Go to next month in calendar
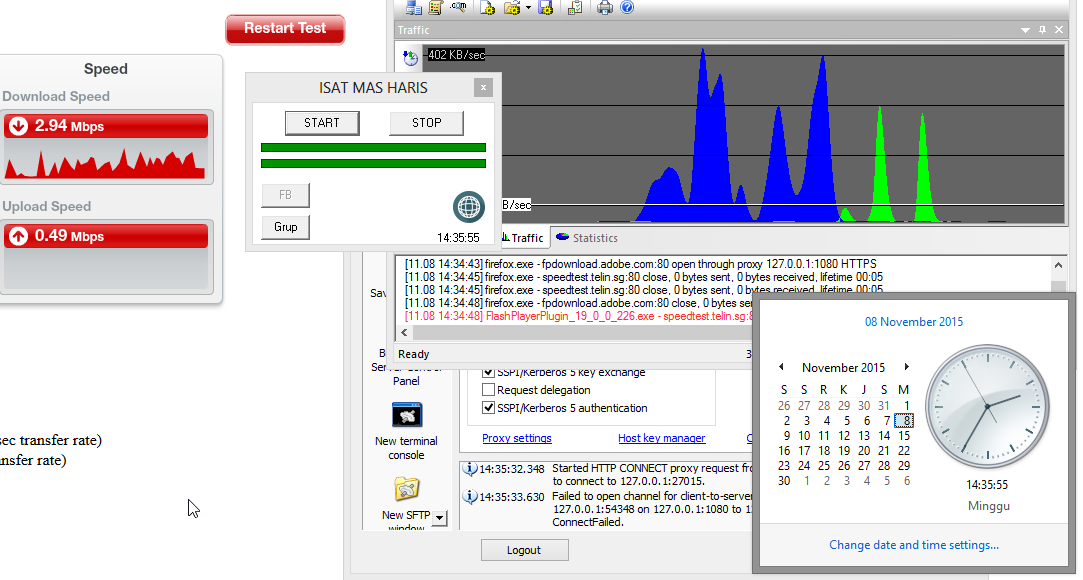This screenshot has width=1083, height=580. point(907,367)
